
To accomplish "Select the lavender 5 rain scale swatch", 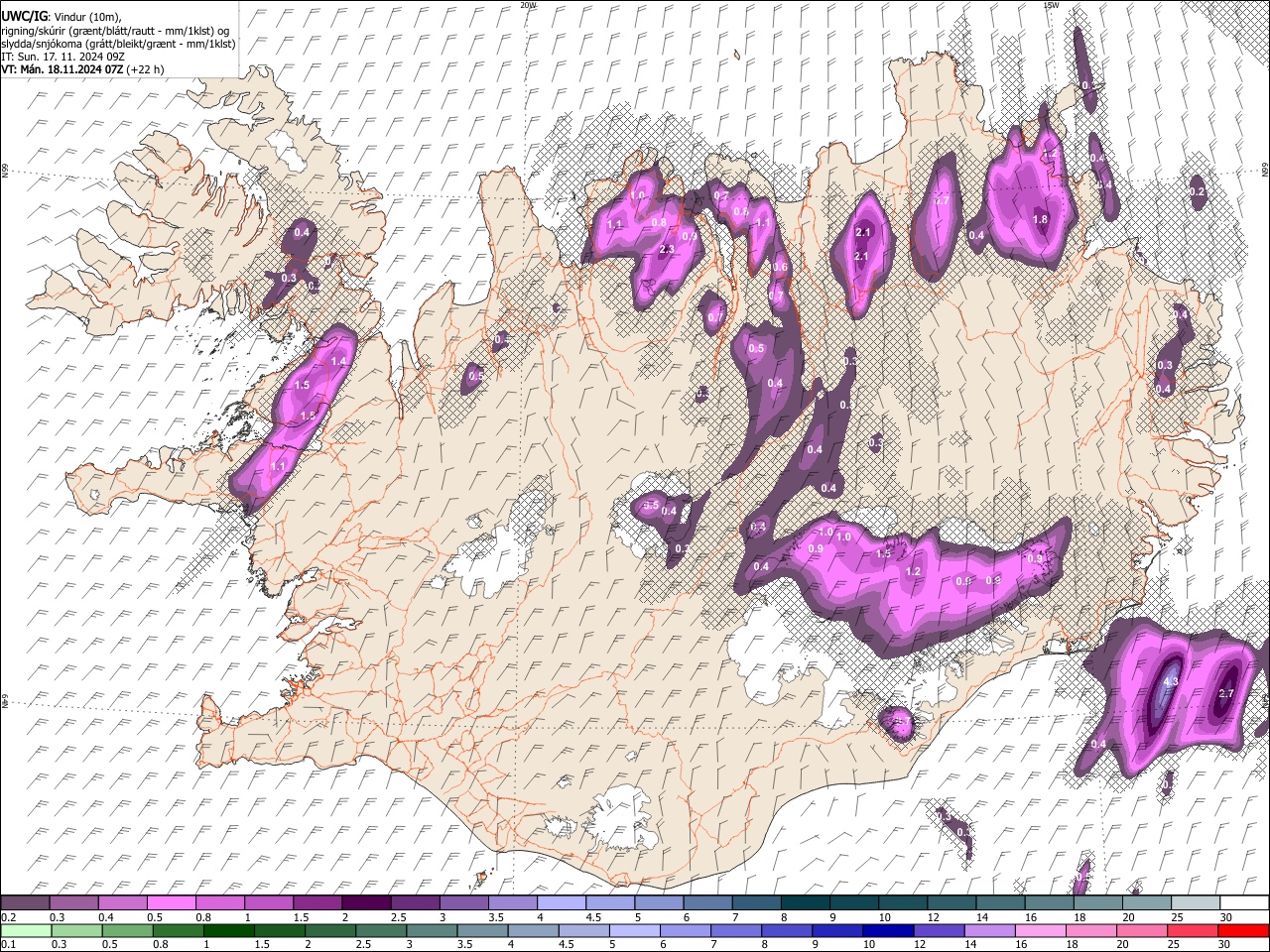I will (x=637, y=930).
